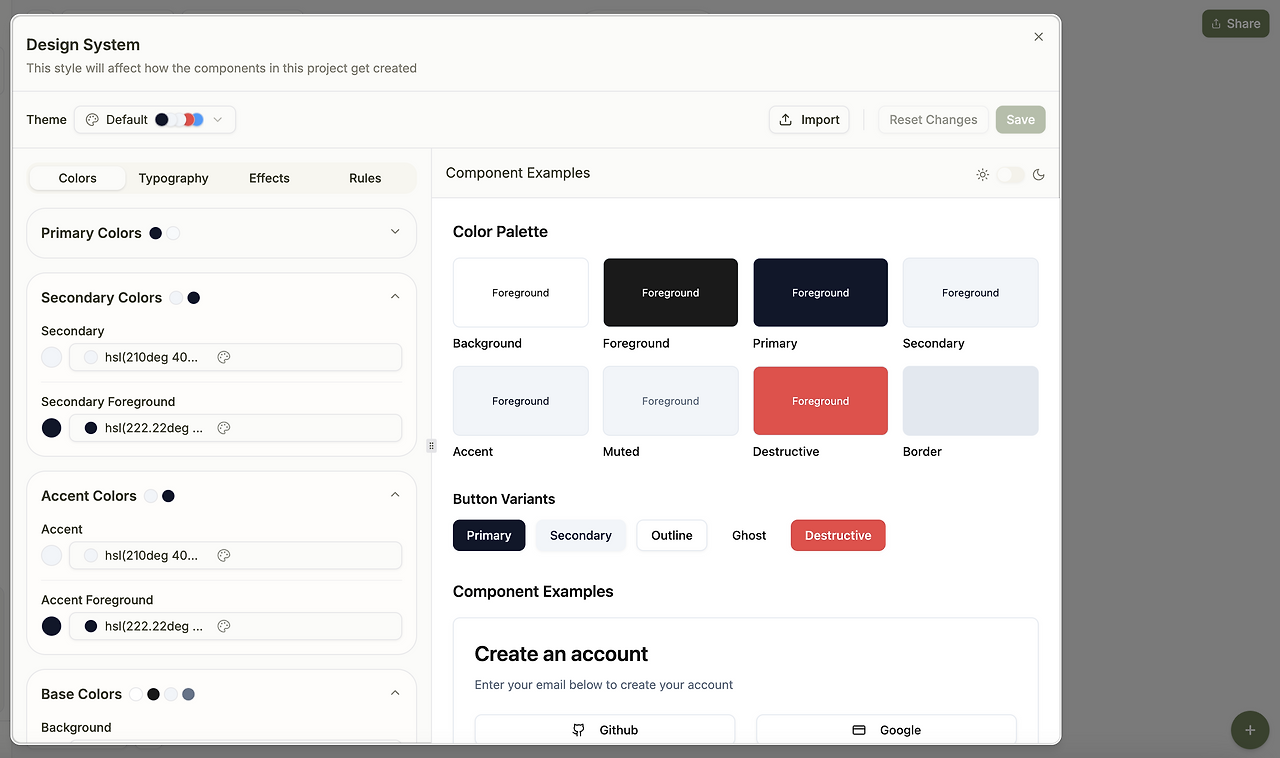Select the Secondary palette card
The image size is (1280, 758).
tap(971, 292)
